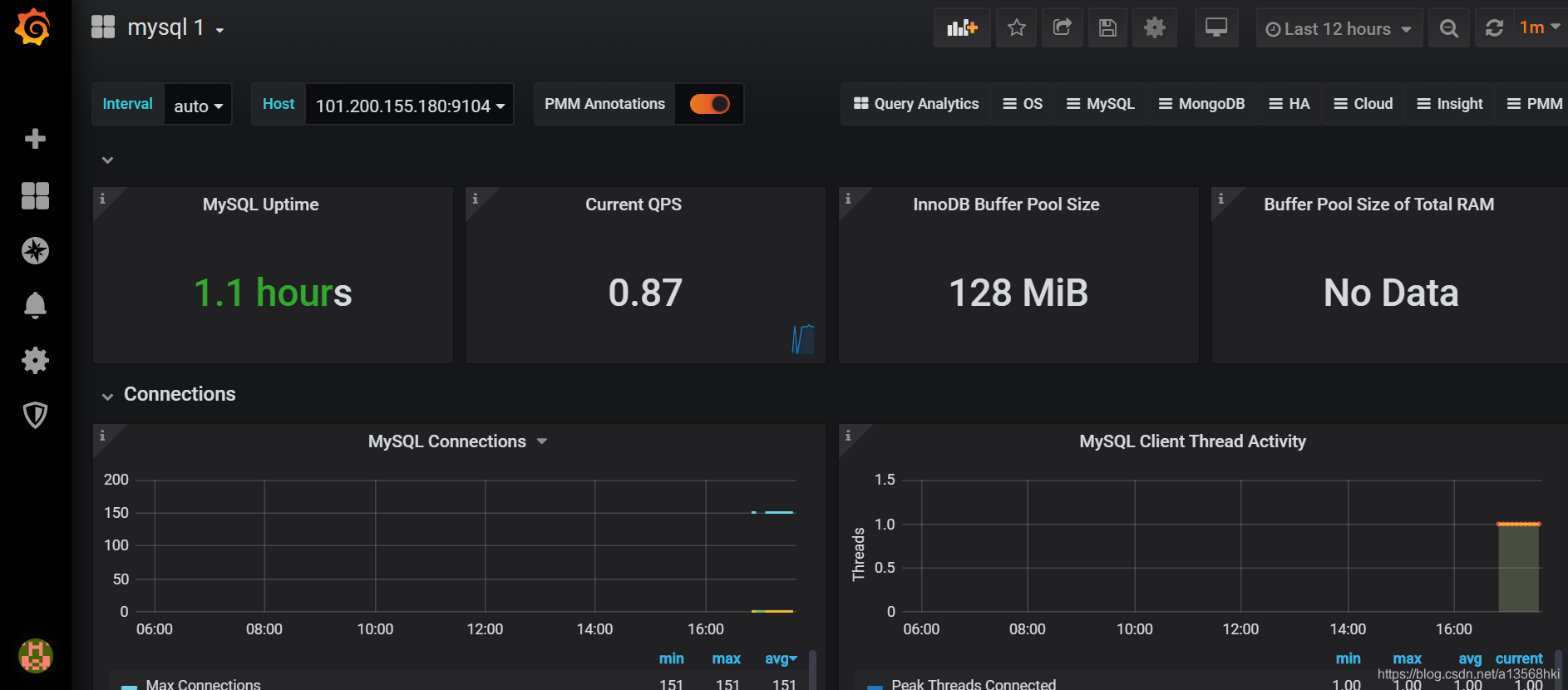Image resolution: width=1568 pixels, height=690 pixels.
Task: Open the Alerting bell icon
Action: click(35, 305)
